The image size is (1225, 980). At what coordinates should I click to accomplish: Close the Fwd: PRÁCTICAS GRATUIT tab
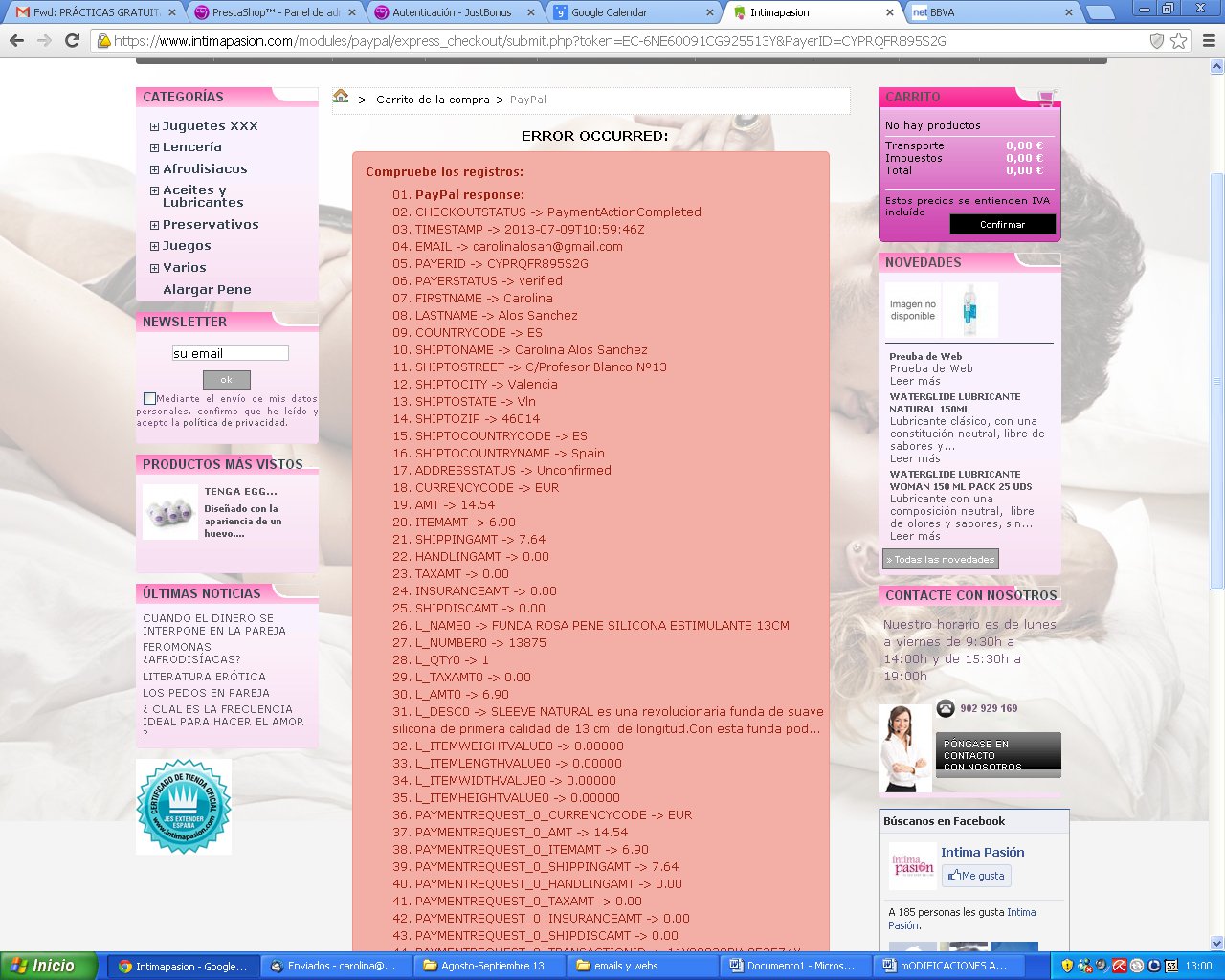[172, 12]
